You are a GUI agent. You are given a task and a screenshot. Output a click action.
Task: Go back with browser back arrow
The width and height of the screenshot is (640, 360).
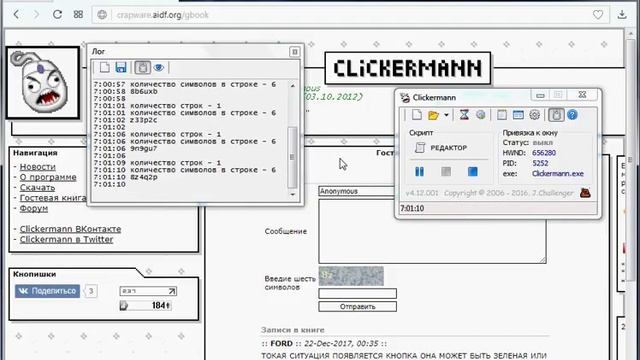[x=16, y=15]
